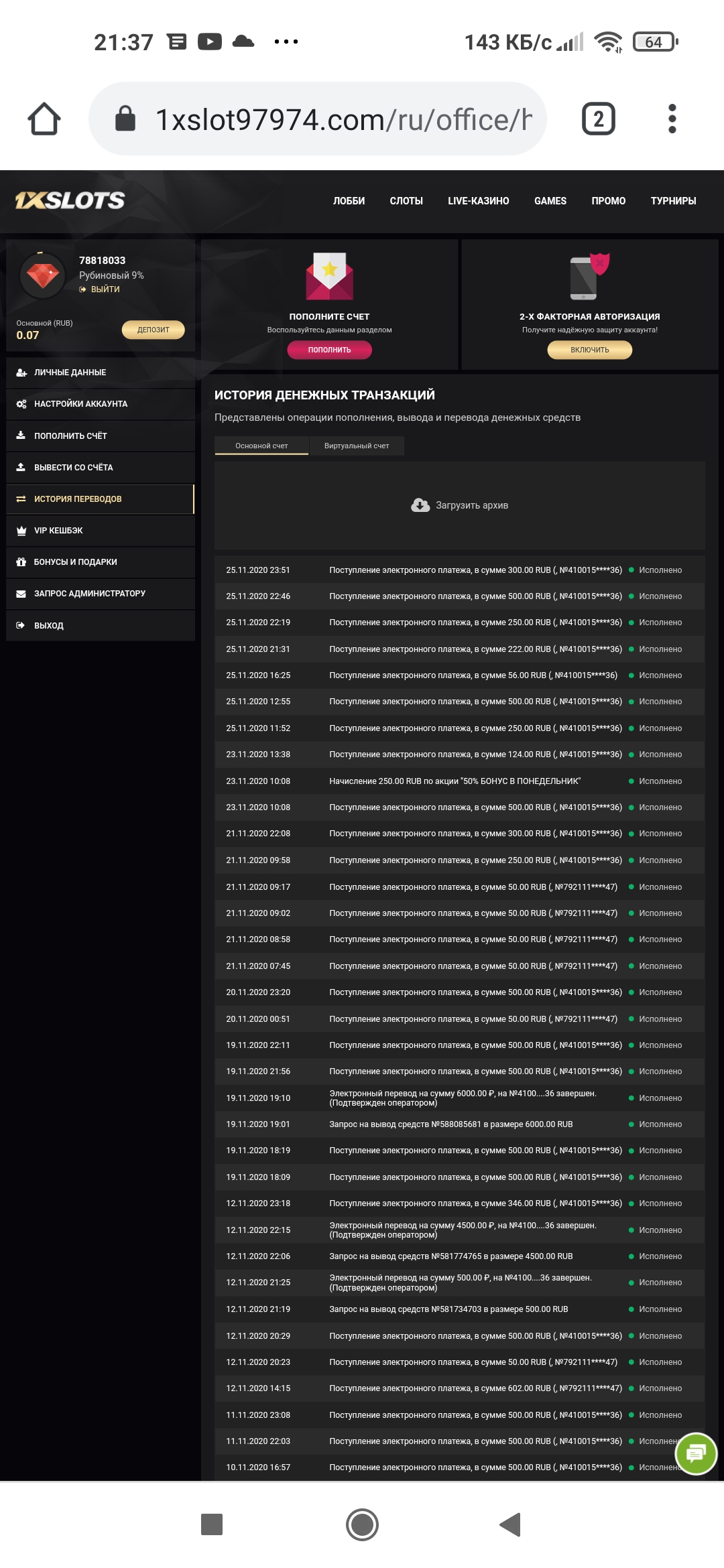
Task: Select the withdrawal request №581774765 row
Action: (x=460, y=1256)
